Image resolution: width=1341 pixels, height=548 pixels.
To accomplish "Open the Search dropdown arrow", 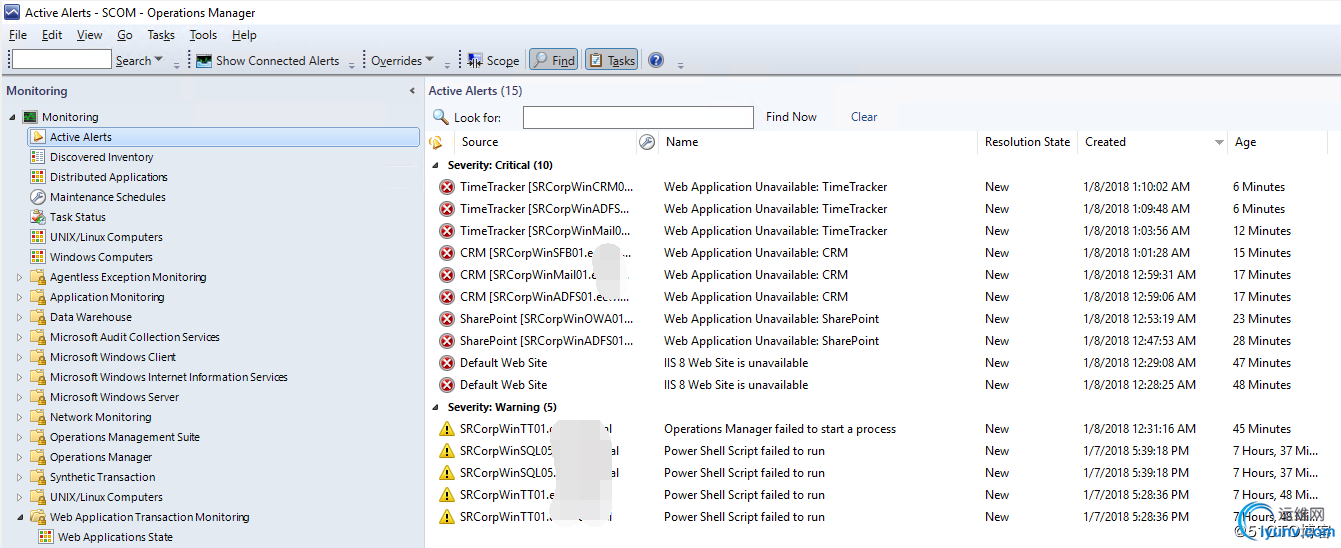I will point(159,60).
